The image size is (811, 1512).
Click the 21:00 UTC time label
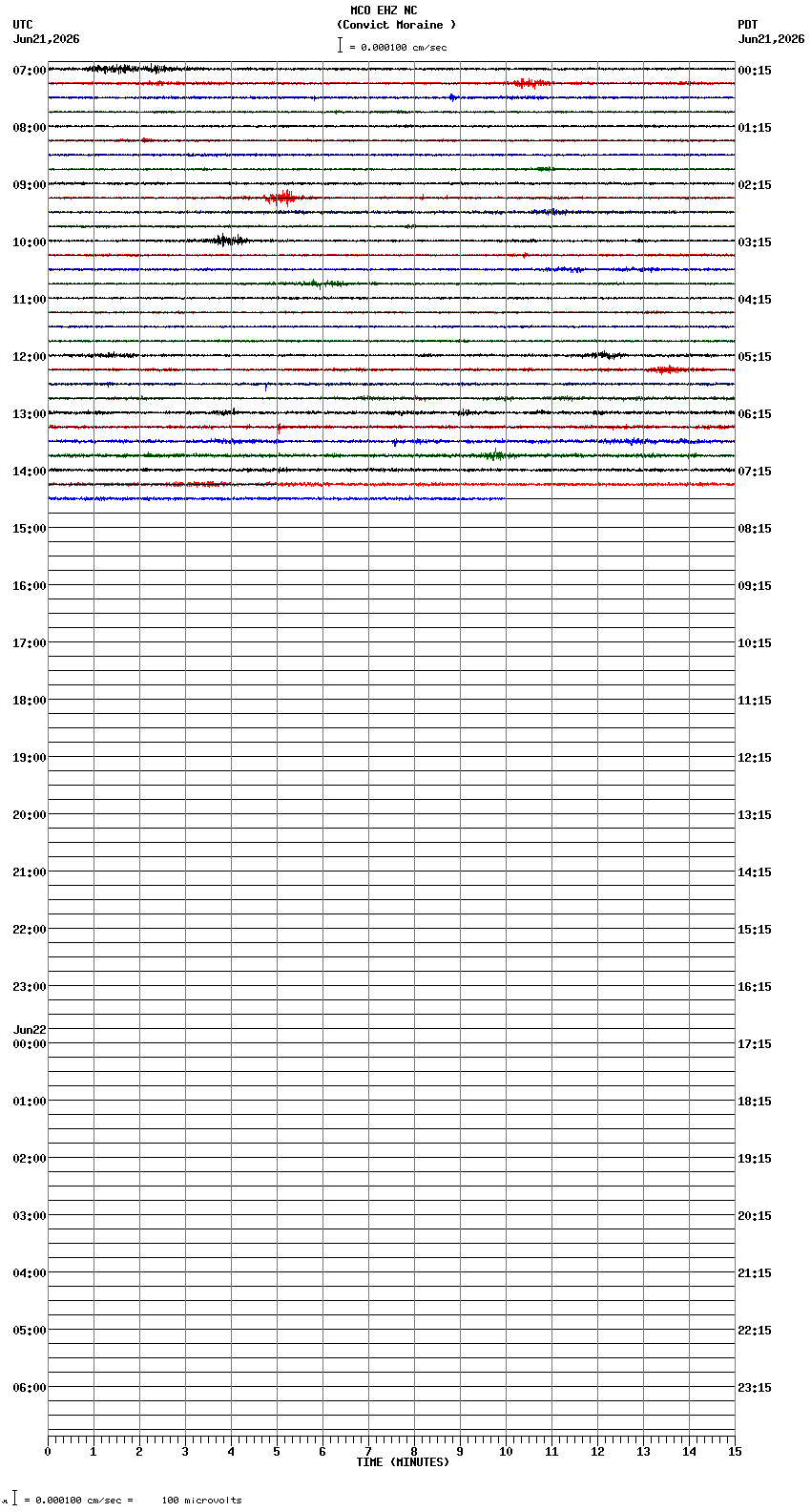pyautogui.click(x=30, y=871)
